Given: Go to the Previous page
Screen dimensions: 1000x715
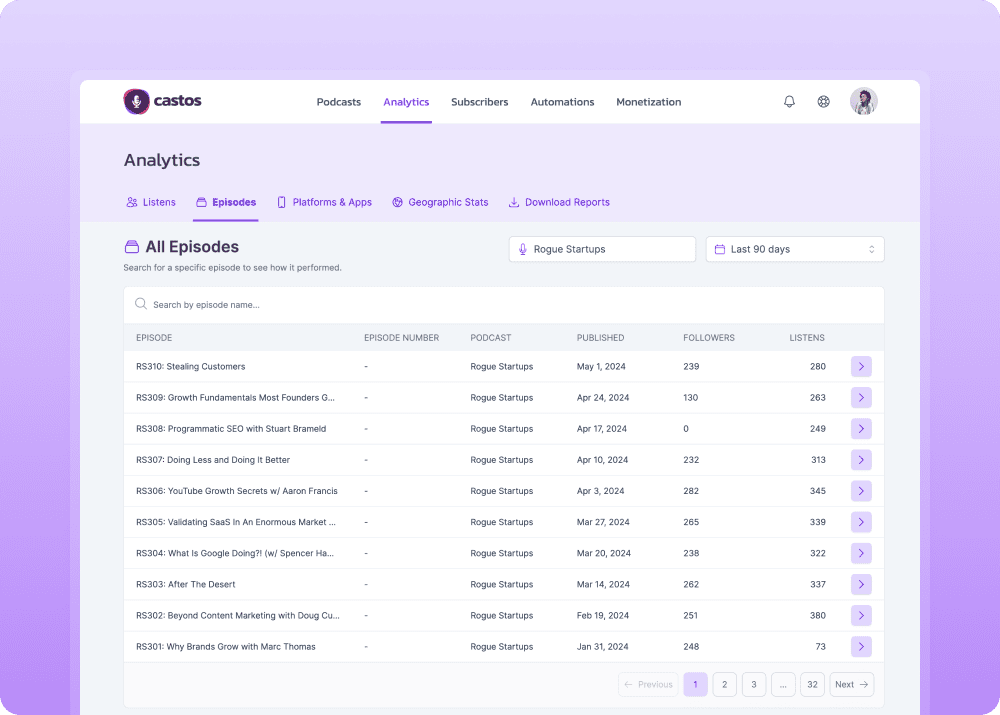Looking at the screenshot, I should pos(648,684).
